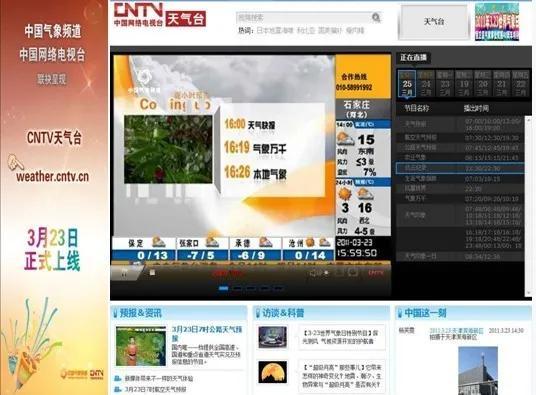The width and height of the screenshot is (536, 395).
Task: Pause the live video player
Action: pos(125,273)
